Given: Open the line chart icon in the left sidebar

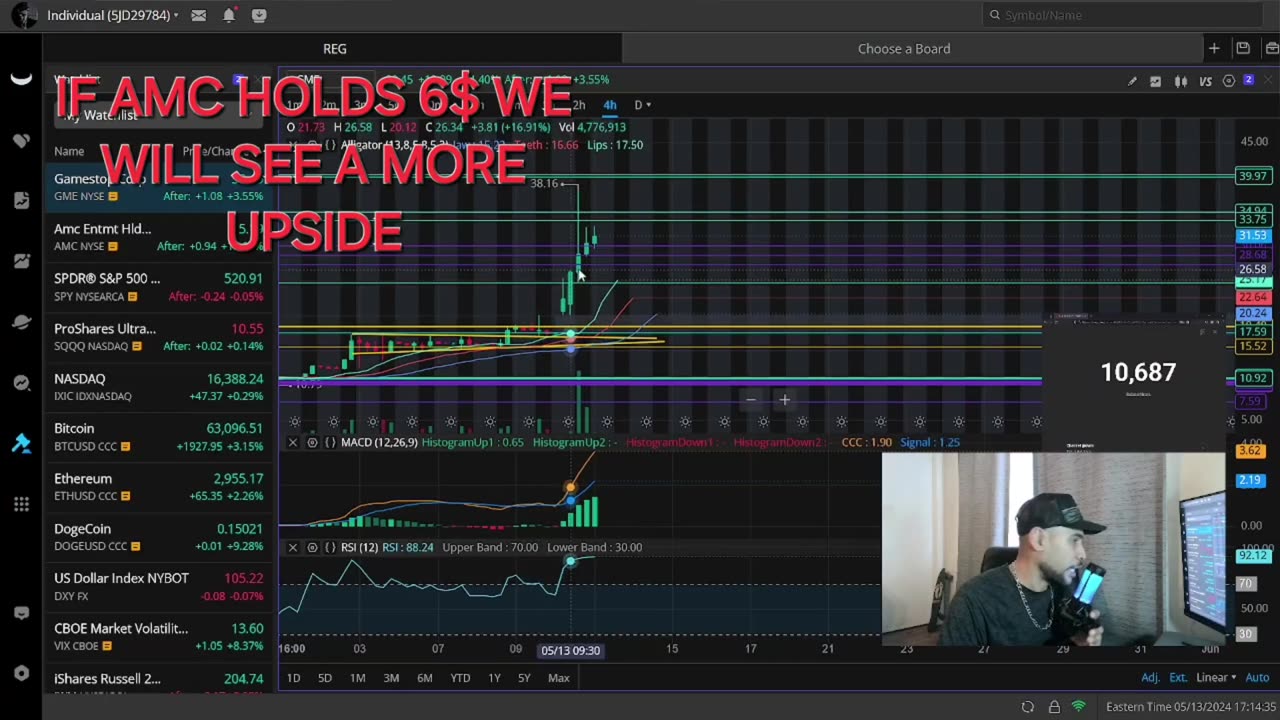Looking at the screenshot, I should pyautogui.click(x=21, y=261).
